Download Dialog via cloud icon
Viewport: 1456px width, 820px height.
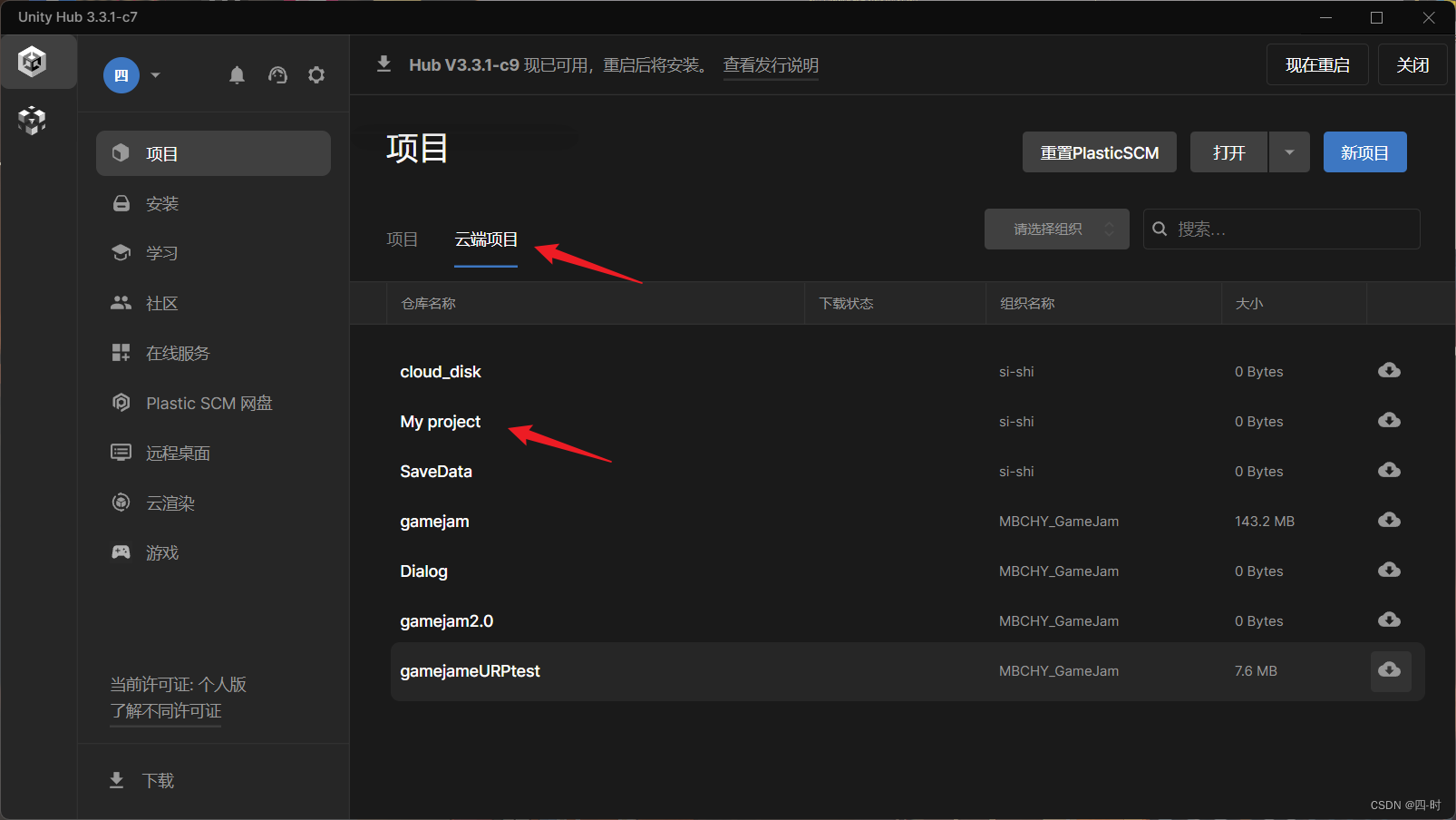[1389, 570]
